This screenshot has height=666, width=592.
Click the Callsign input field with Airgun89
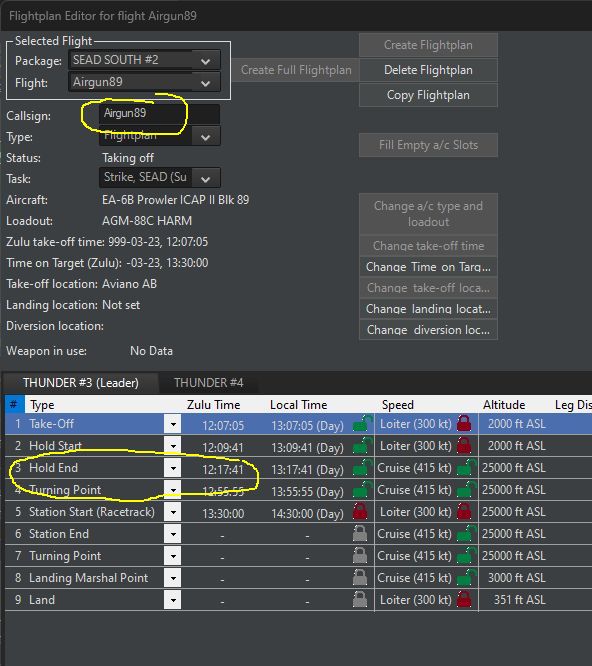pyautogui.click(x=160, y=113)
